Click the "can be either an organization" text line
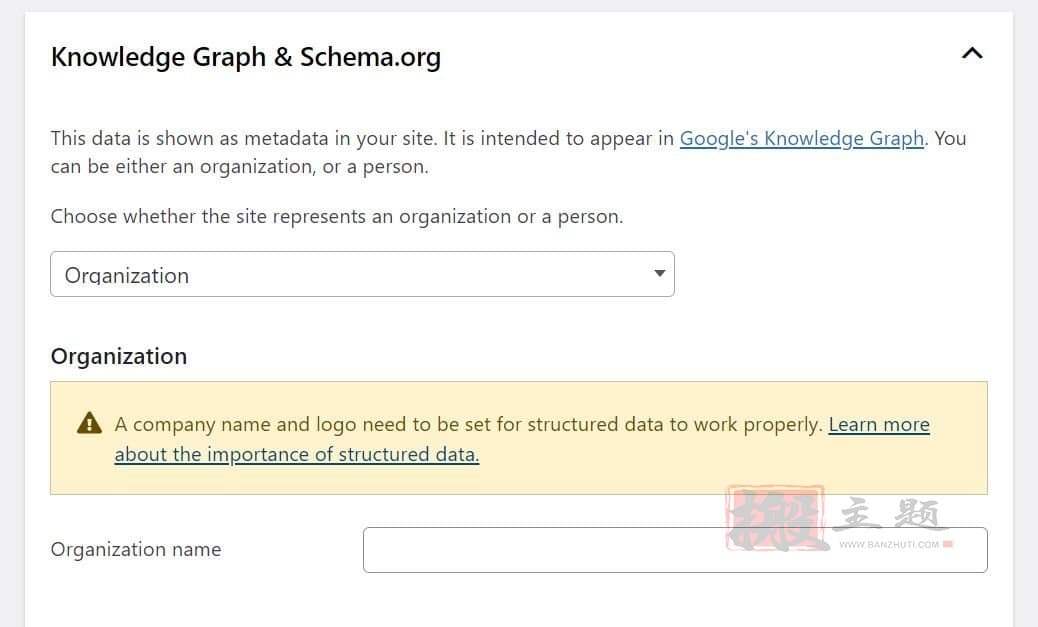The image size is (1038, 627). coord(240,167)
